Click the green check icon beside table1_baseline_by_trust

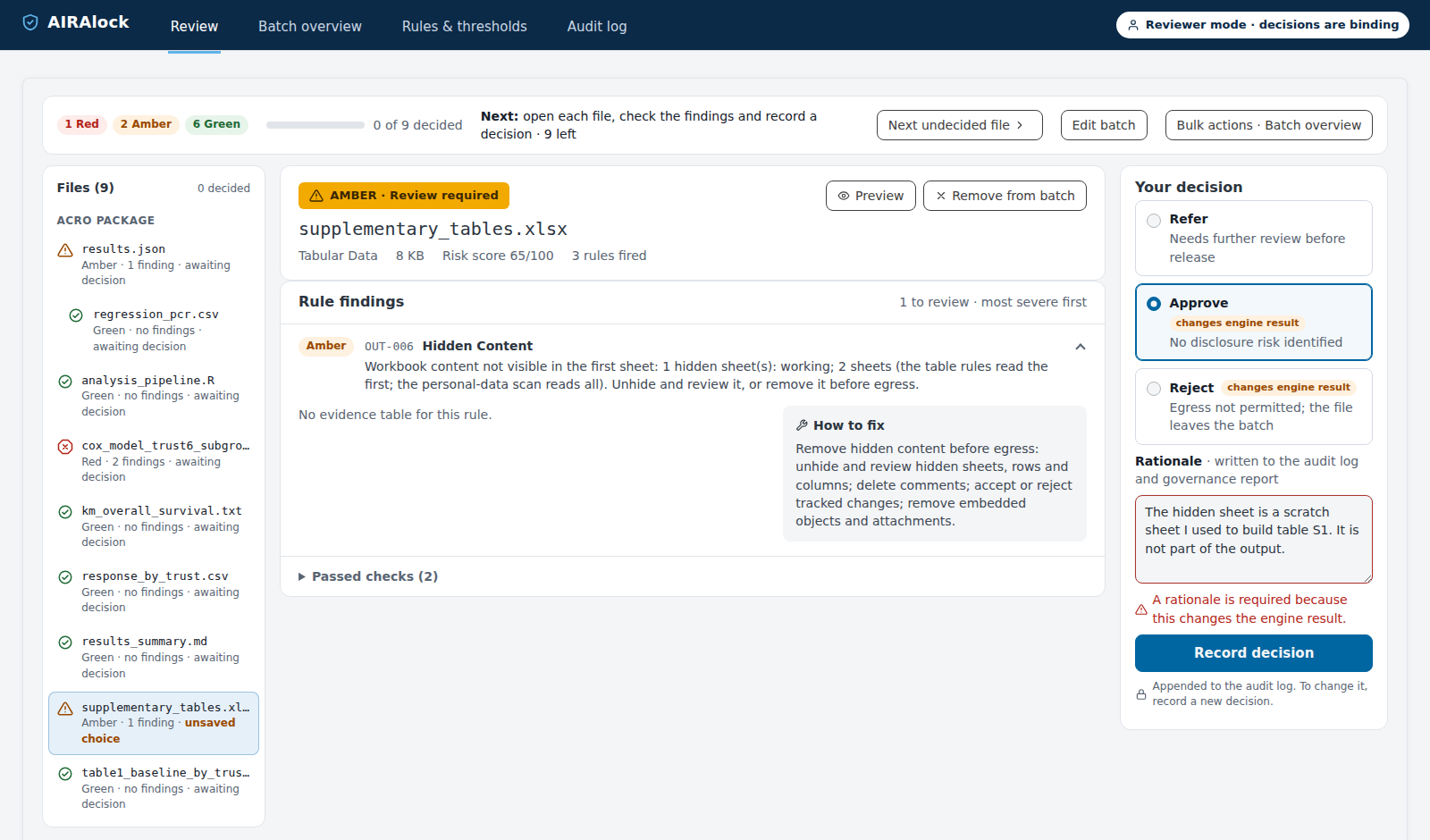[65, 774]
